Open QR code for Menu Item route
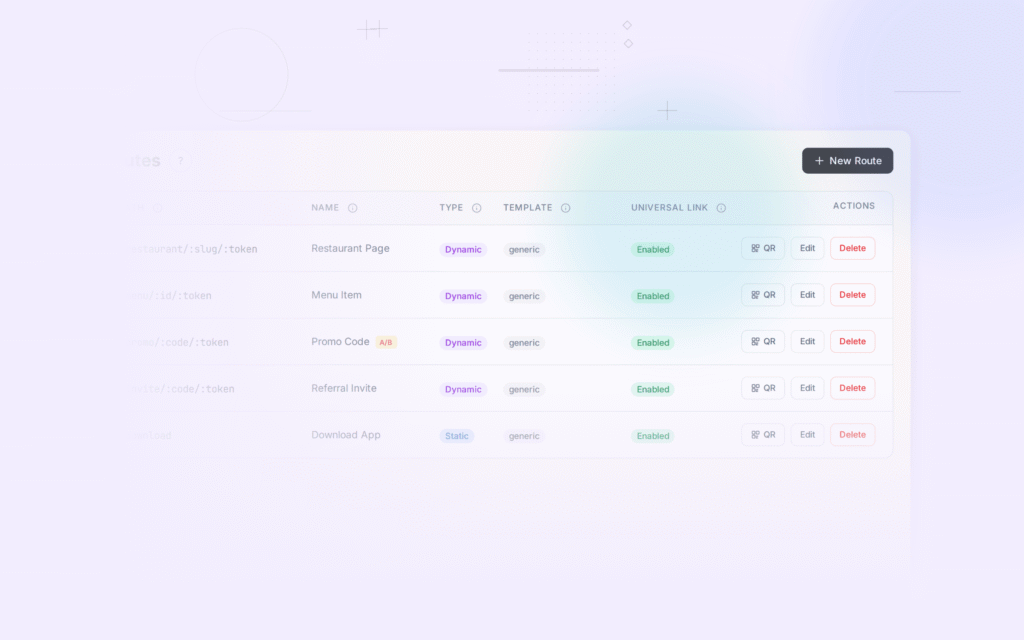 763,295
